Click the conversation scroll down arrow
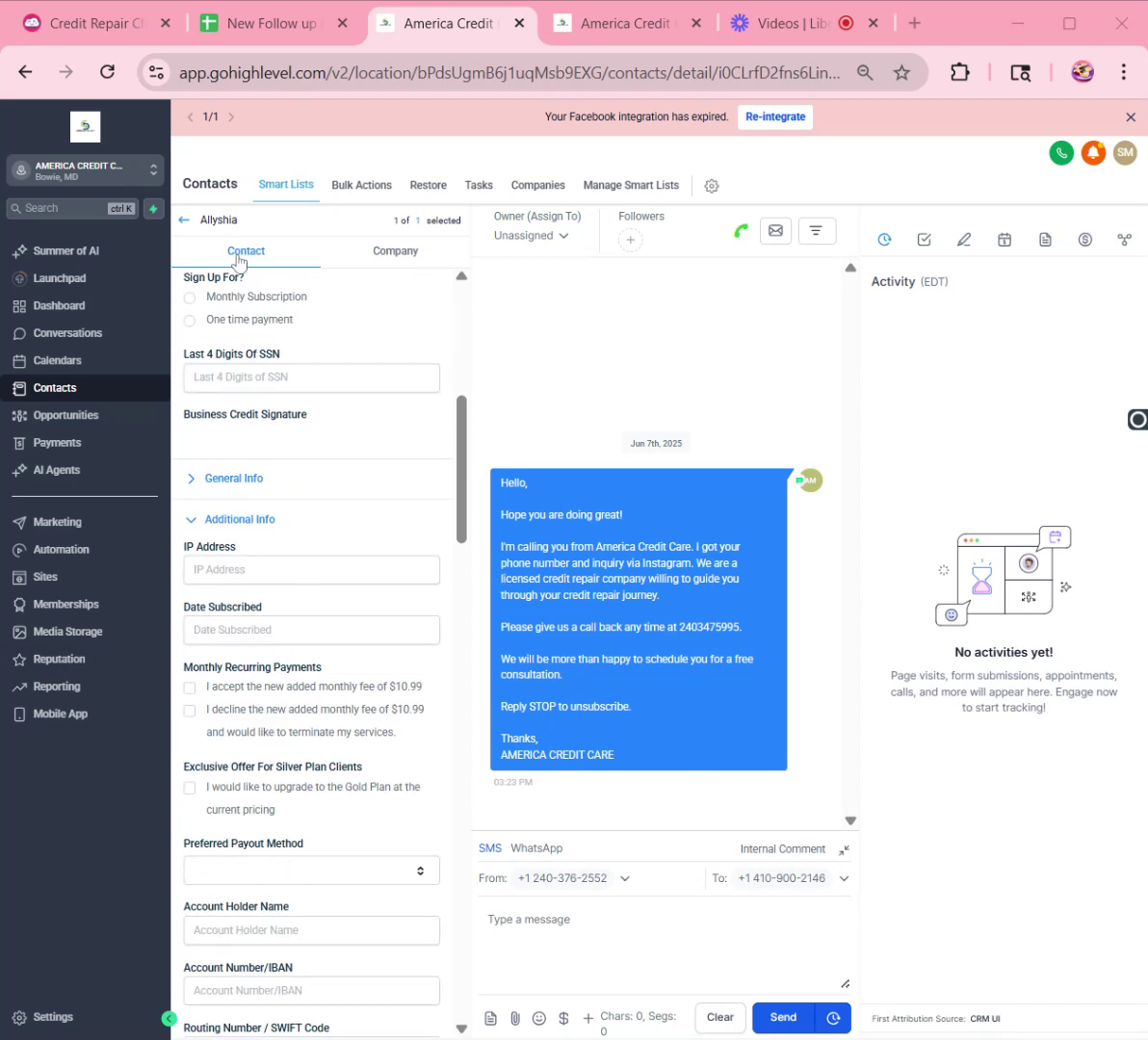Screen dimensions: 1148x1040 click(850, 821)
